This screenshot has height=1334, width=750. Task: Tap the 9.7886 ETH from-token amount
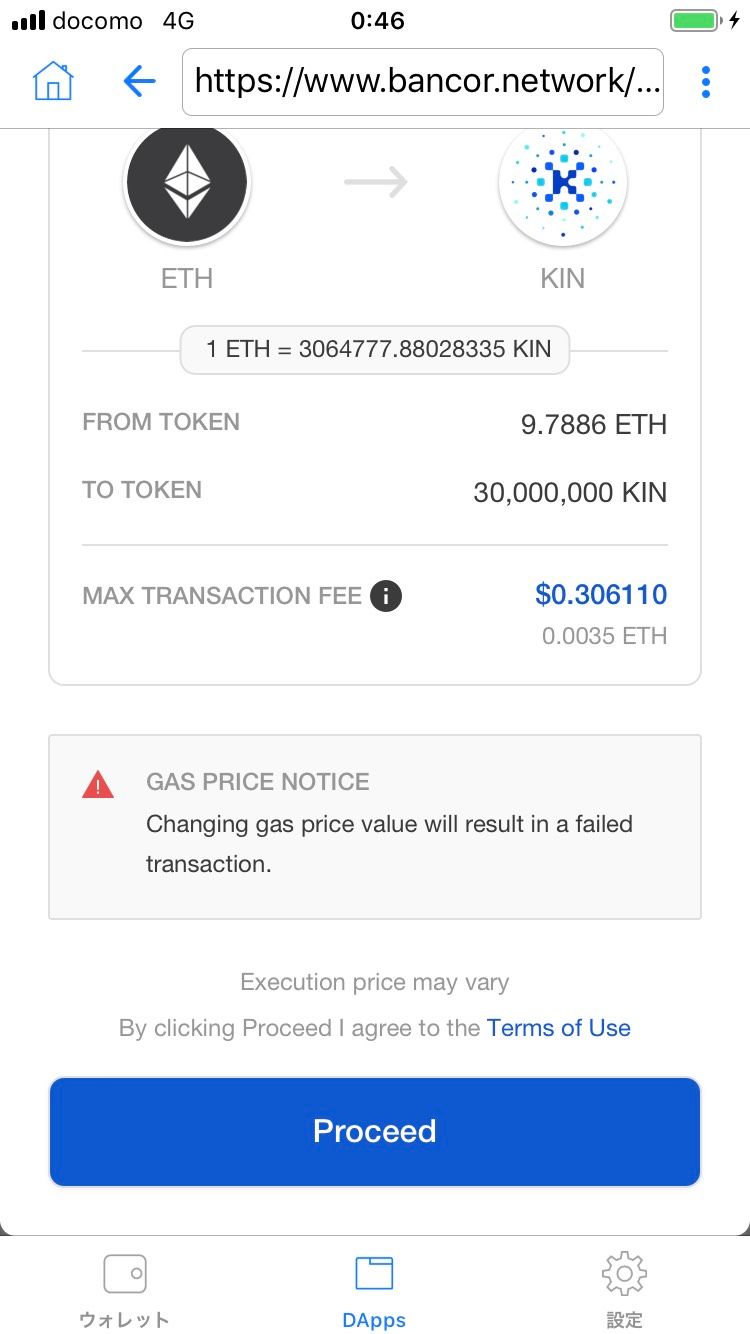click(593, 424)
